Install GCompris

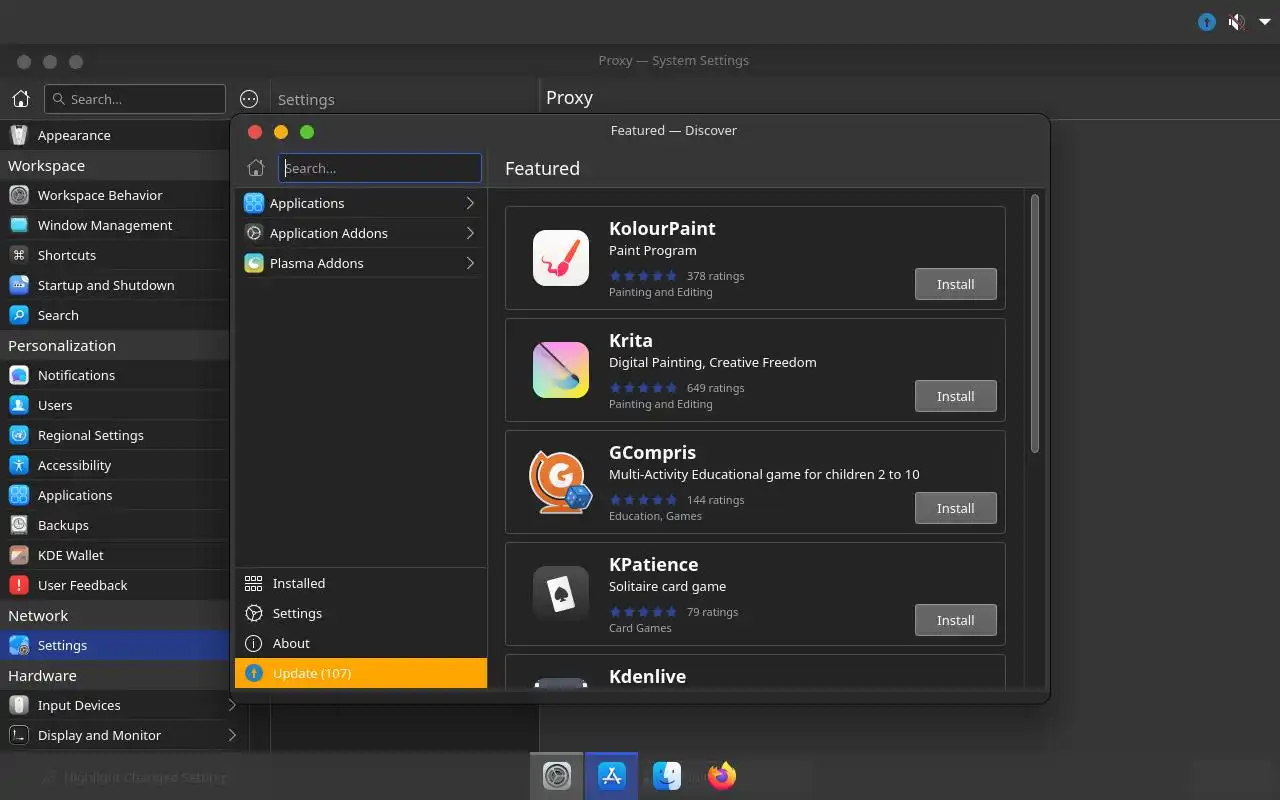point(956,508)
